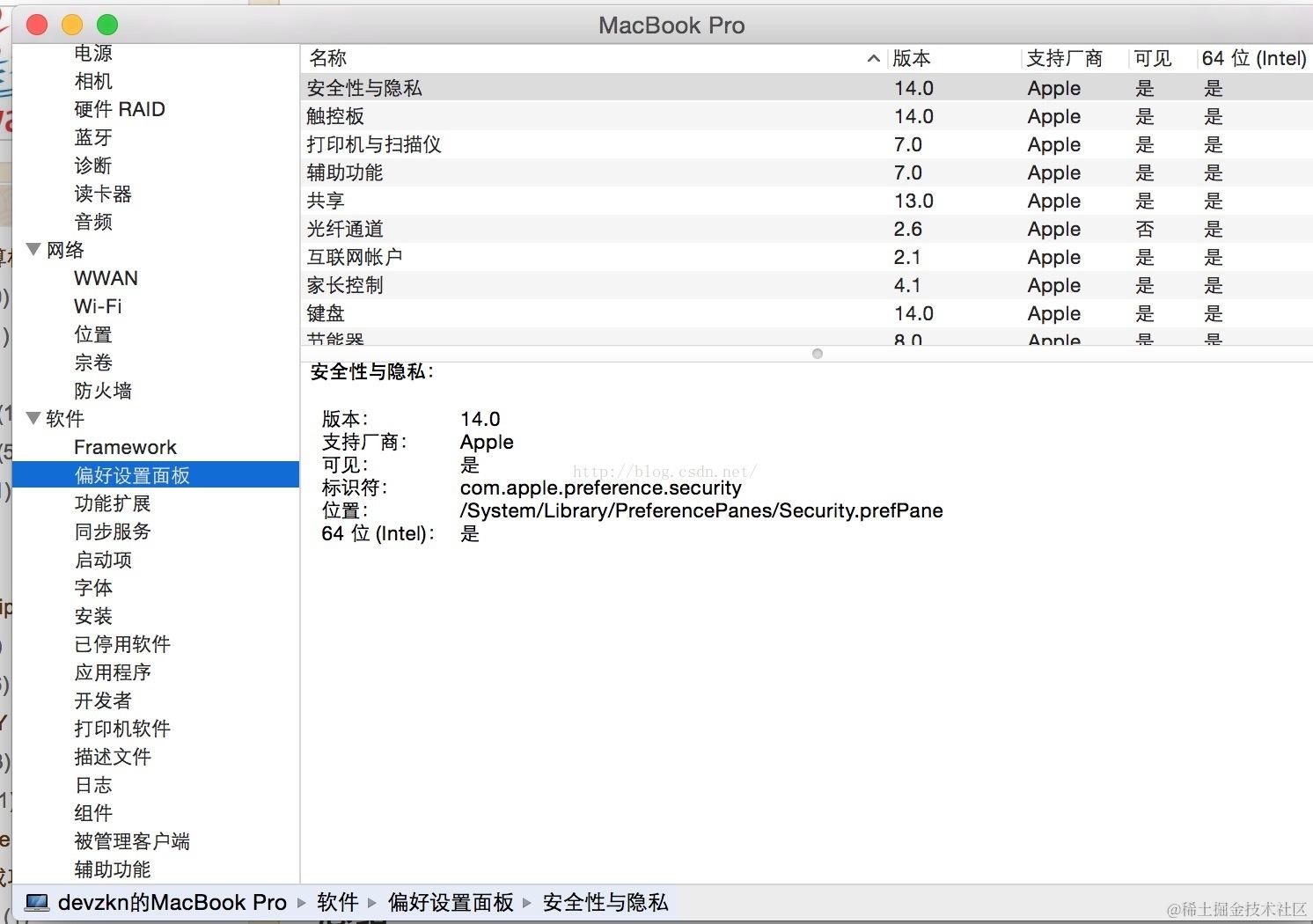Select 已停用软件 in the sidebar
This screenshot has height=924, width=1313.
122,644
